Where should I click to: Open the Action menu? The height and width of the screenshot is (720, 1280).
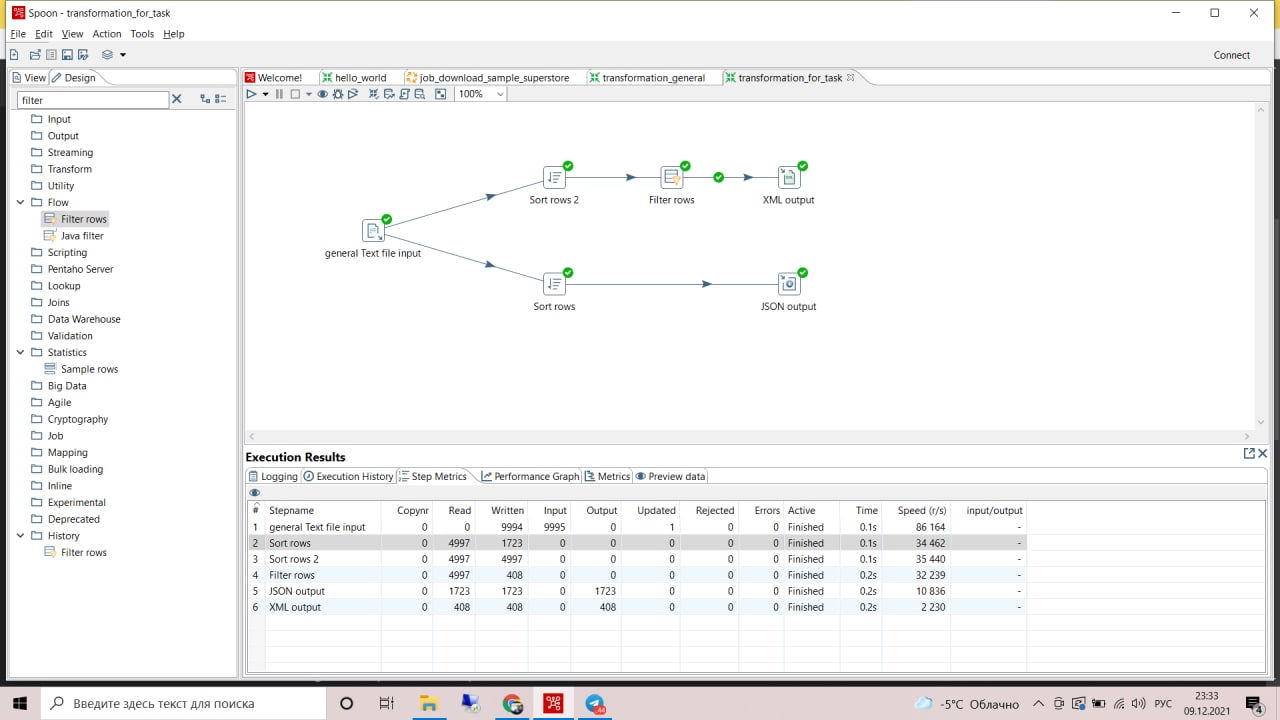click(107, 34)
